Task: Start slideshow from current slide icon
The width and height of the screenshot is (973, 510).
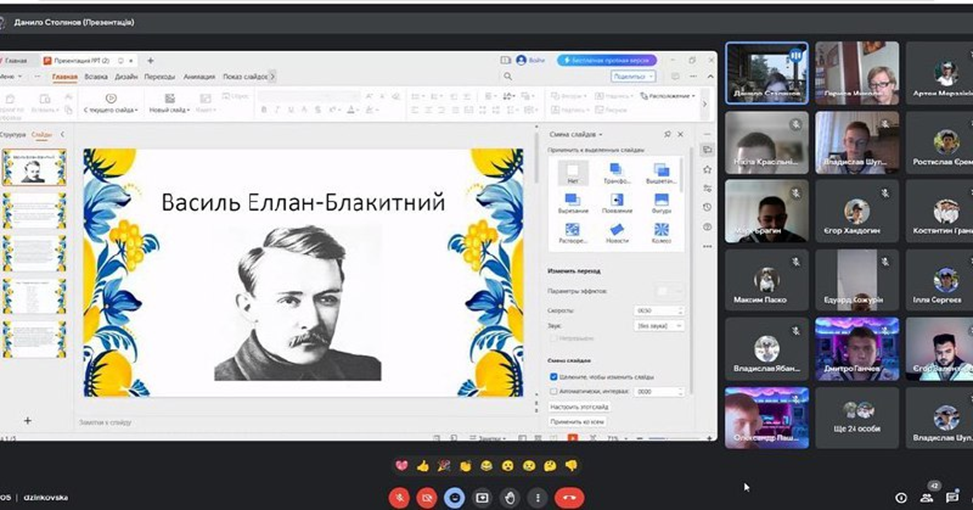Action: coord(111,98)
